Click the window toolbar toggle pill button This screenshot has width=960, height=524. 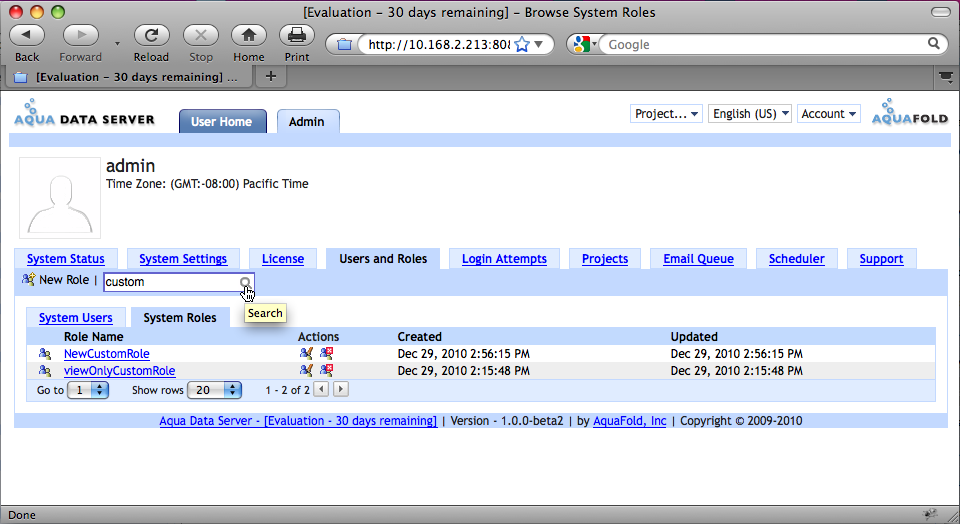940,12
